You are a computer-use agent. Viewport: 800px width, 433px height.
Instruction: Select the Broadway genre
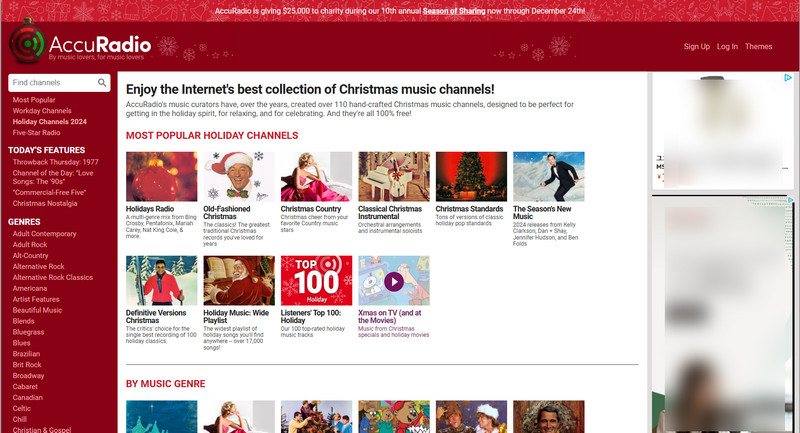tap(28, 375)
